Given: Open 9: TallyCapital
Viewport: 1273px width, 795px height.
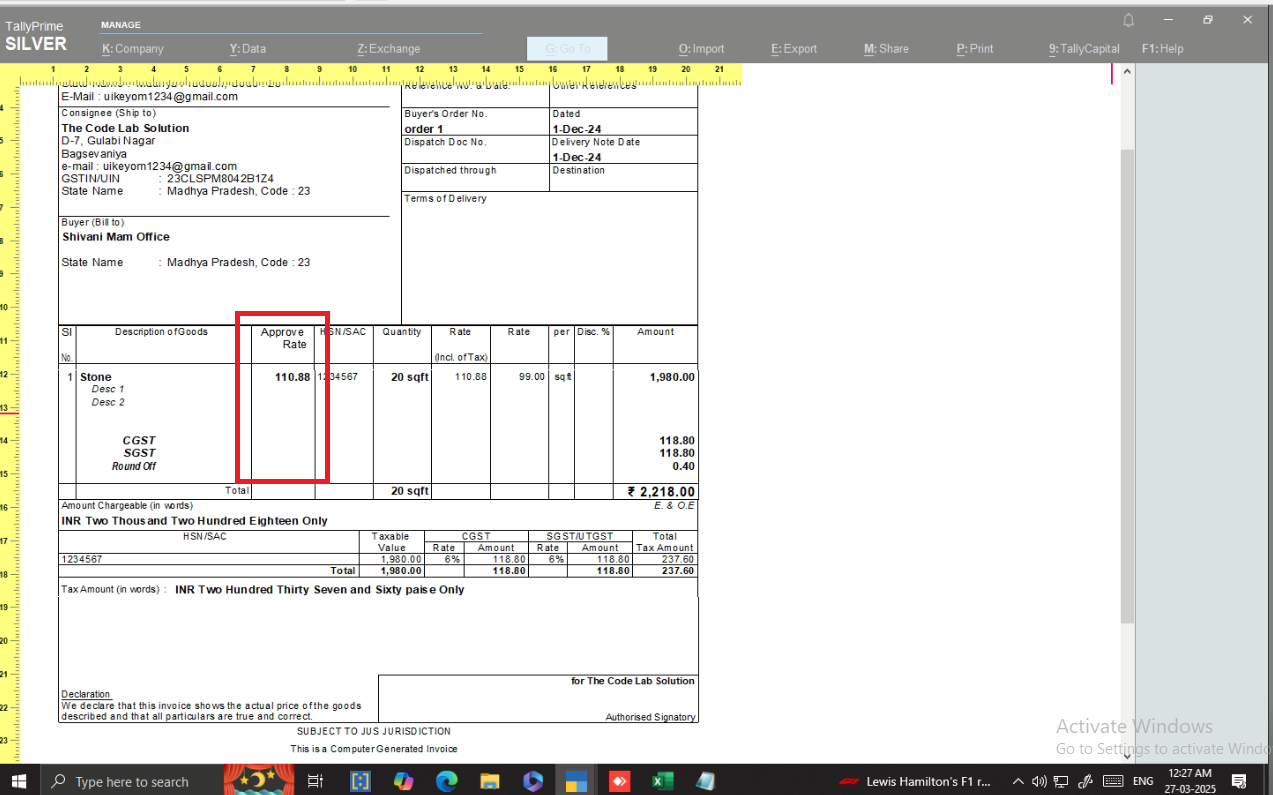Looking at the screenshot, I should tap(1084, 48).
